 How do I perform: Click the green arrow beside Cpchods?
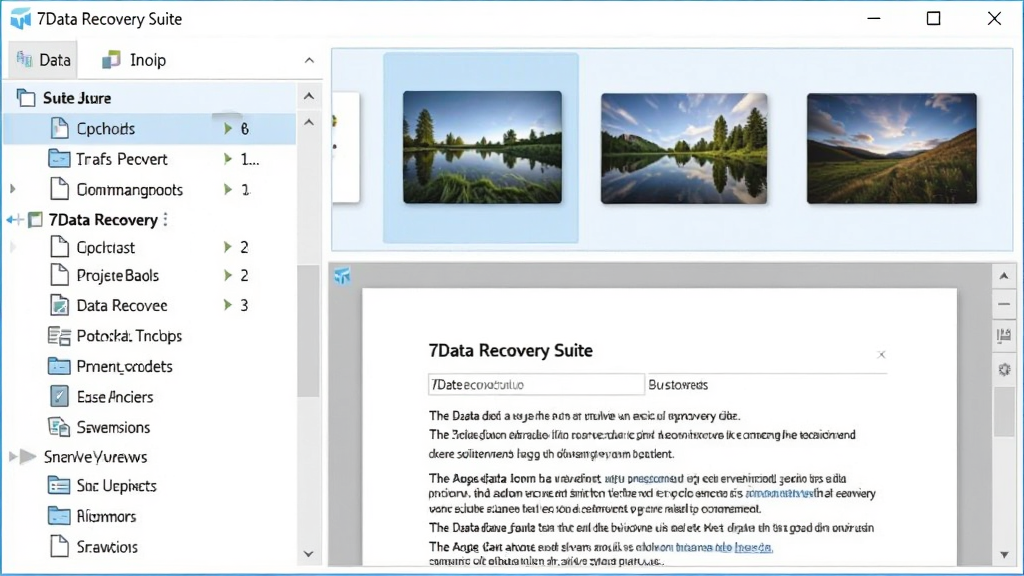click(x=228, y=129)
